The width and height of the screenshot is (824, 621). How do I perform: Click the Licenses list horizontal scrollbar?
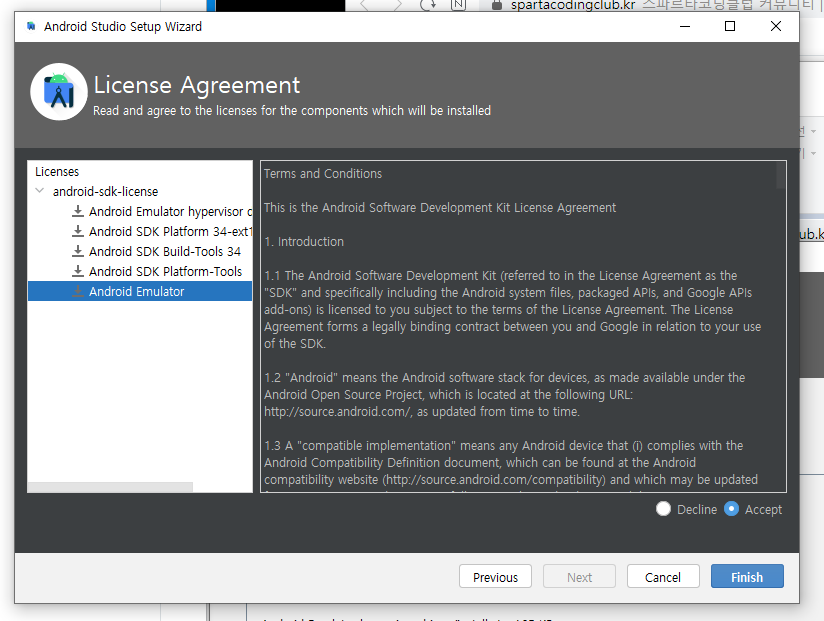pos(110,487)
